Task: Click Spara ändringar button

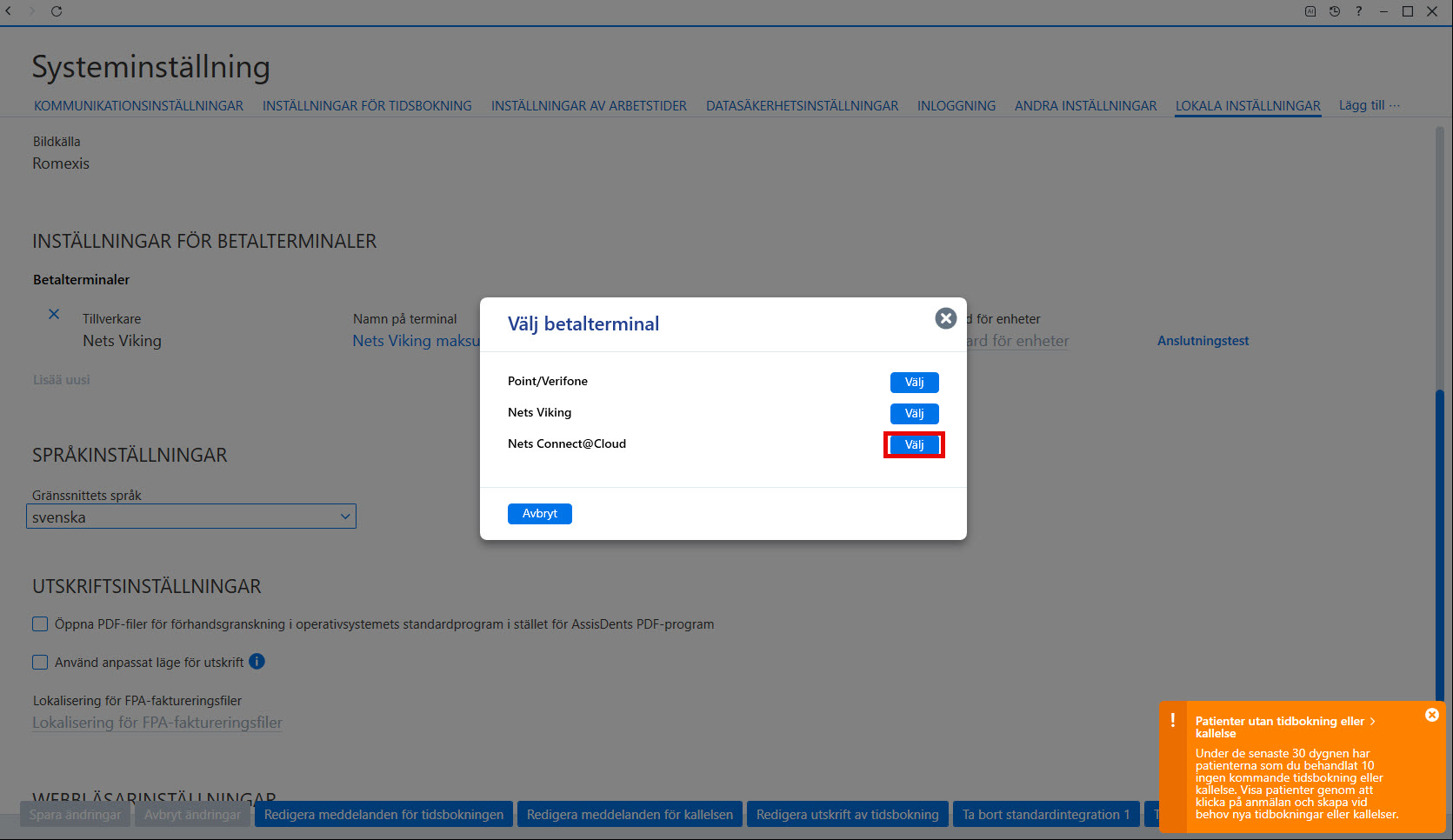Action: click(x=76, y=815)
